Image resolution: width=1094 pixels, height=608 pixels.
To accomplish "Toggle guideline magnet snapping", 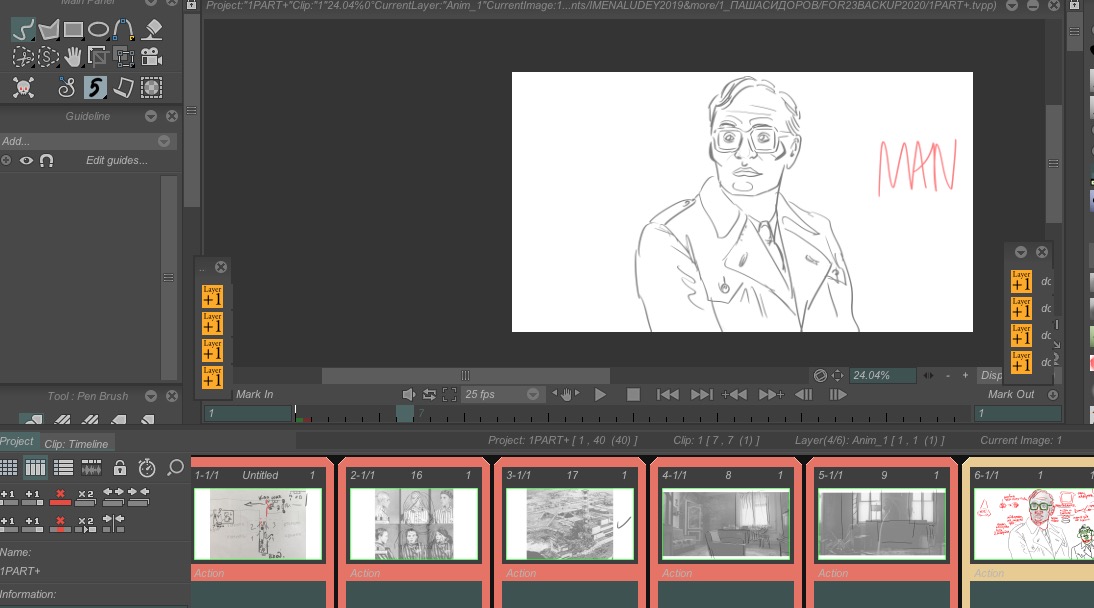I will [46, 161].
